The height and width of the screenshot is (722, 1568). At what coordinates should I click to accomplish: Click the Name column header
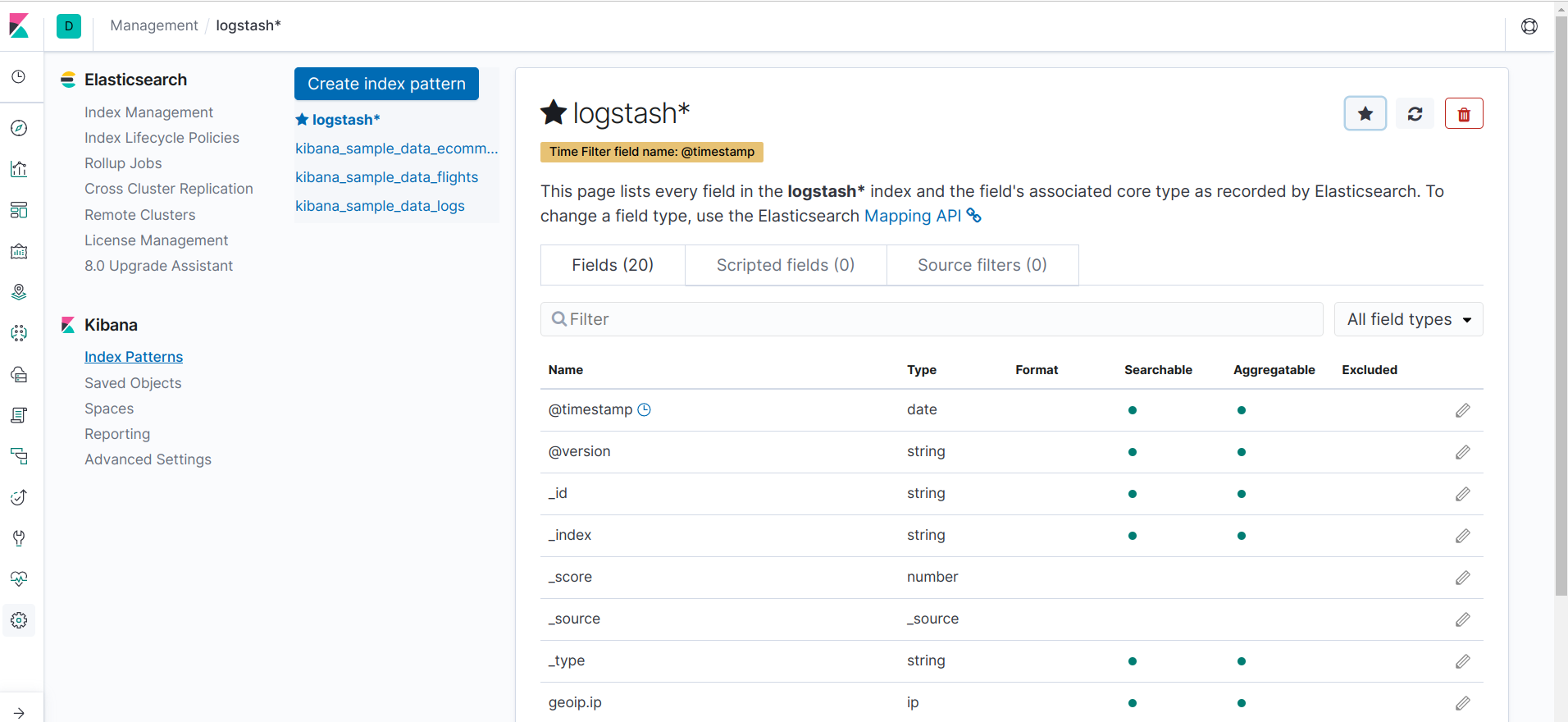[566, 370]
